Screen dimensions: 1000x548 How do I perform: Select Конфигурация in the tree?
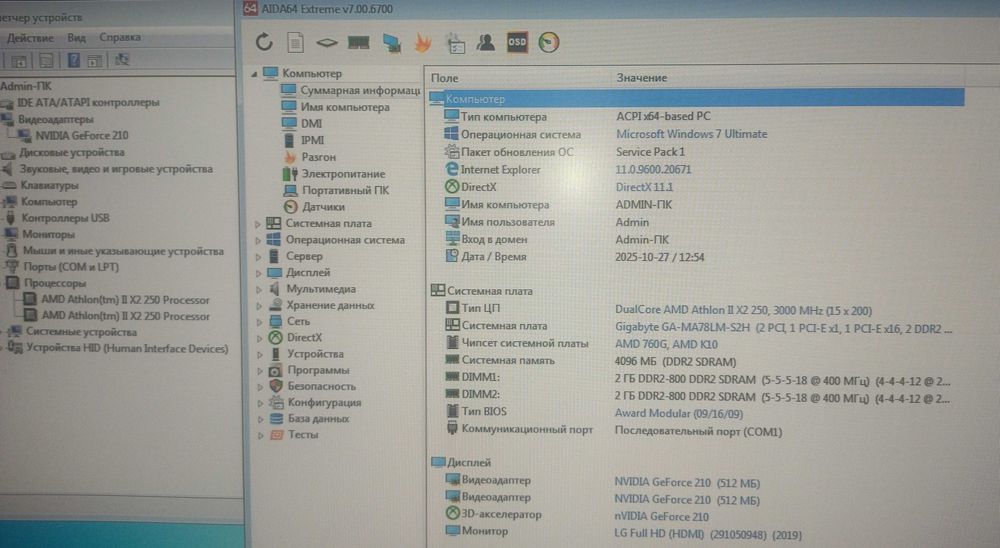(x=324, y=403)
